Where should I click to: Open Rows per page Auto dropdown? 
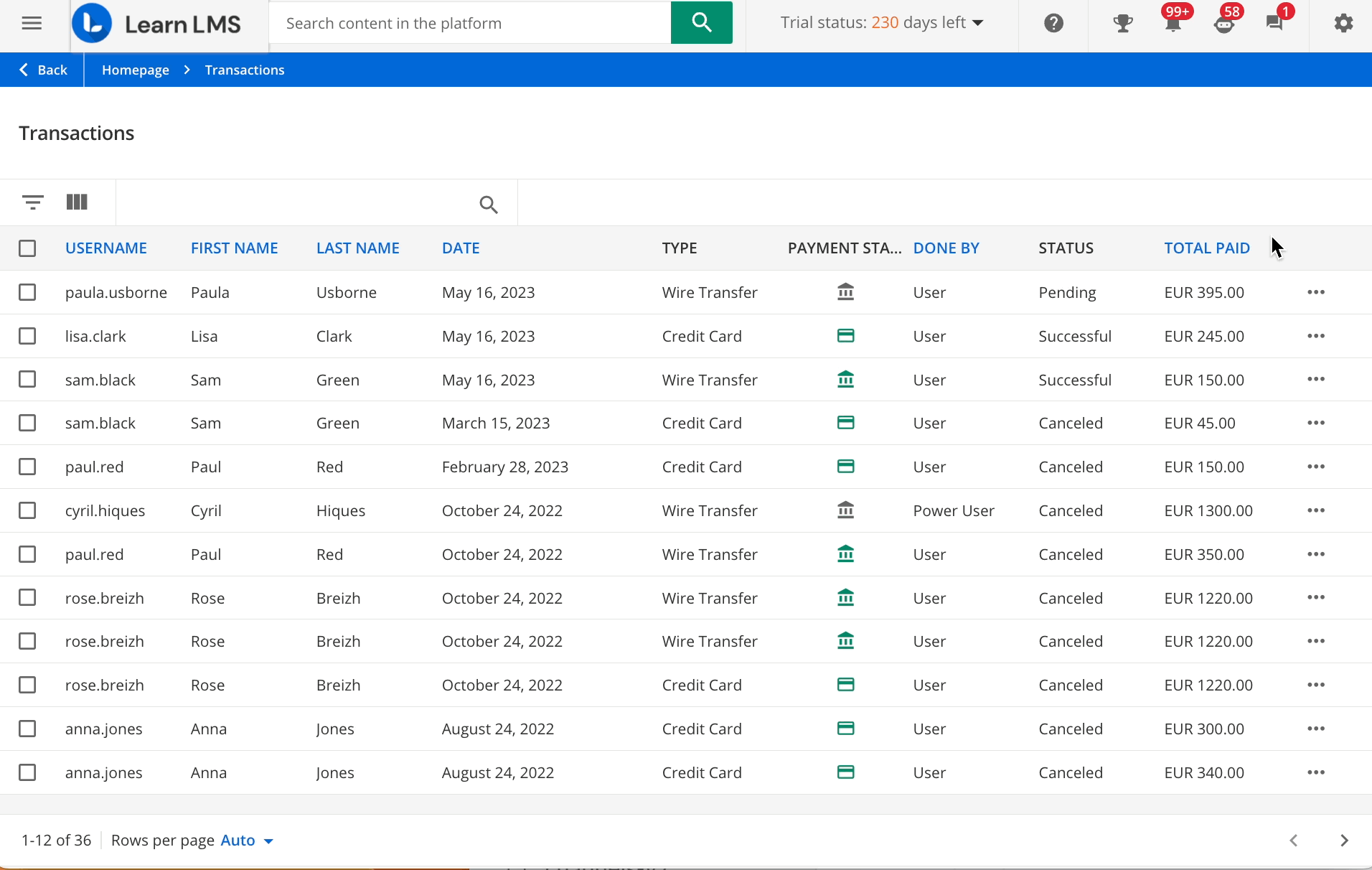(x=247, y=841)
